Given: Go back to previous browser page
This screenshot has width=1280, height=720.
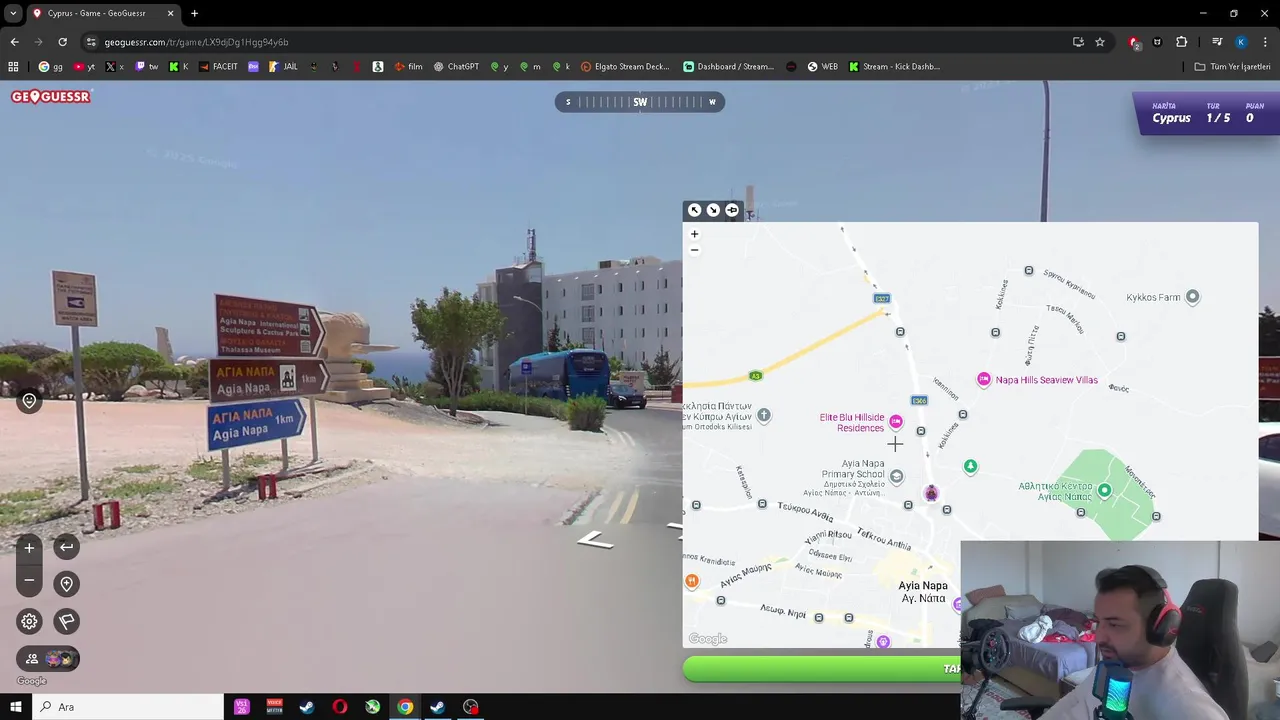Looking at the screenshot, I should (14, 42).
